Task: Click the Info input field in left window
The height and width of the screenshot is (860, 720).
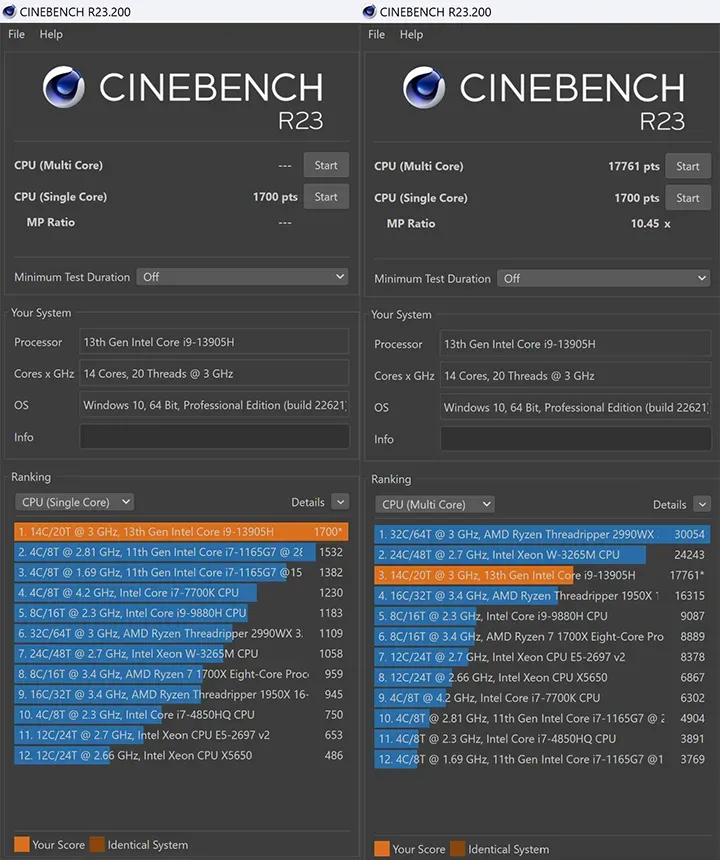Action: pos(215,437)
